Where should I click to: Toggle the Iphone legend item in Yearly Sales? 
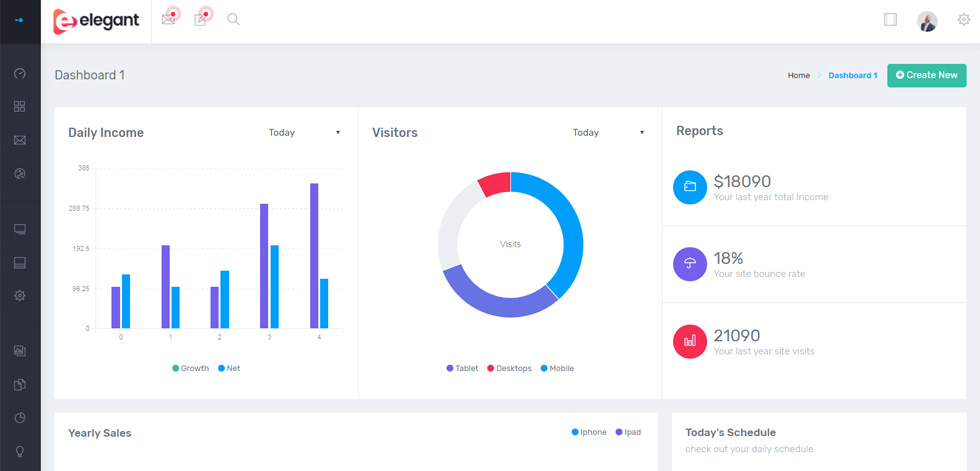(x=589, y=432)
